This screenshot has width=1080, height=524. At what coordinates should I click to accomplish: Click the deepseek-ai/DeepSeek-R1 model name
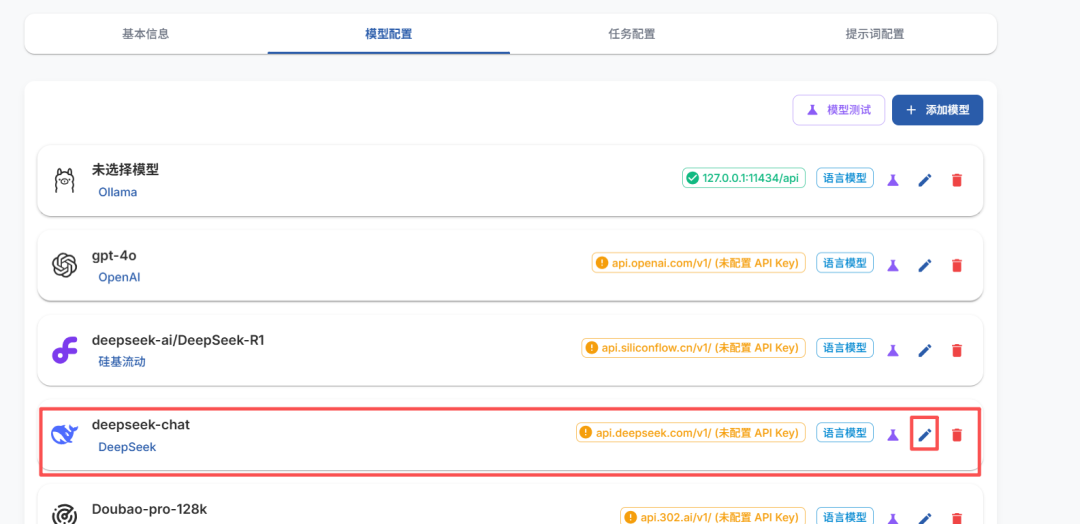pos(178,340)
